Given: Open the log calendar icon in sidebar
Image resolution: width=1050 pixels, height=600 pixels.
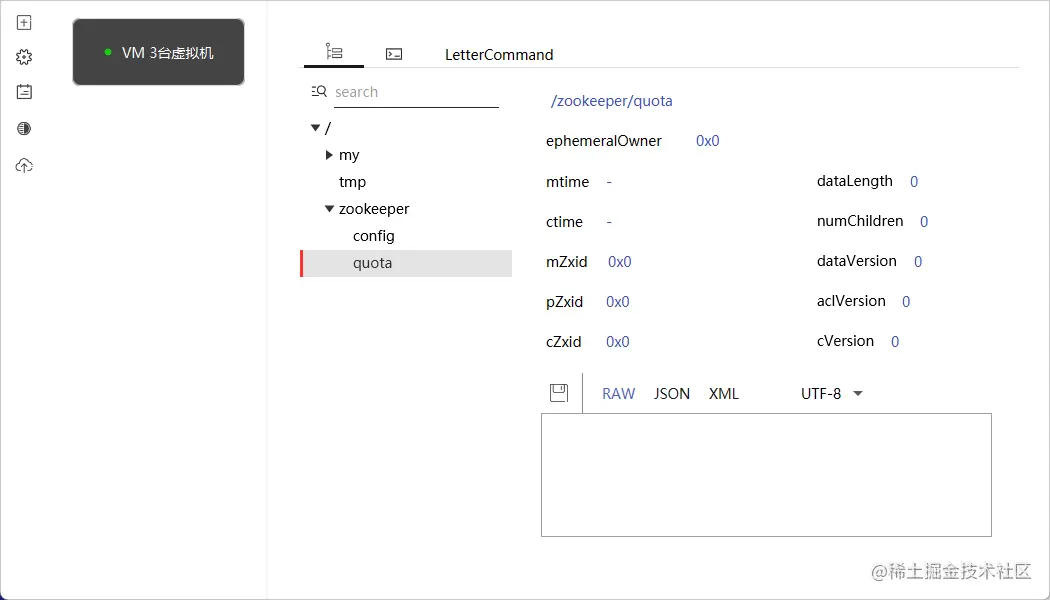Looking at the screenshot, I should 24,92.
